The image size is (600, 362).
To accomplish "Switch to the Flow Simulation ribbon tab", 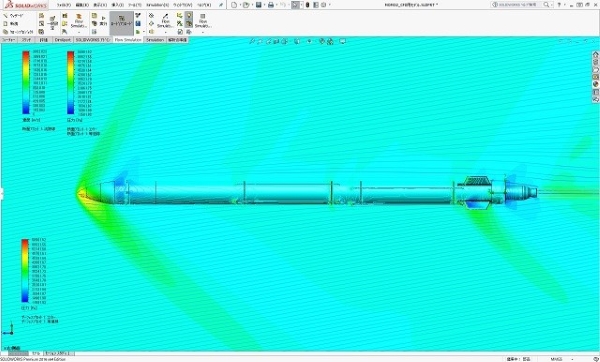I will tap(128, 40).
